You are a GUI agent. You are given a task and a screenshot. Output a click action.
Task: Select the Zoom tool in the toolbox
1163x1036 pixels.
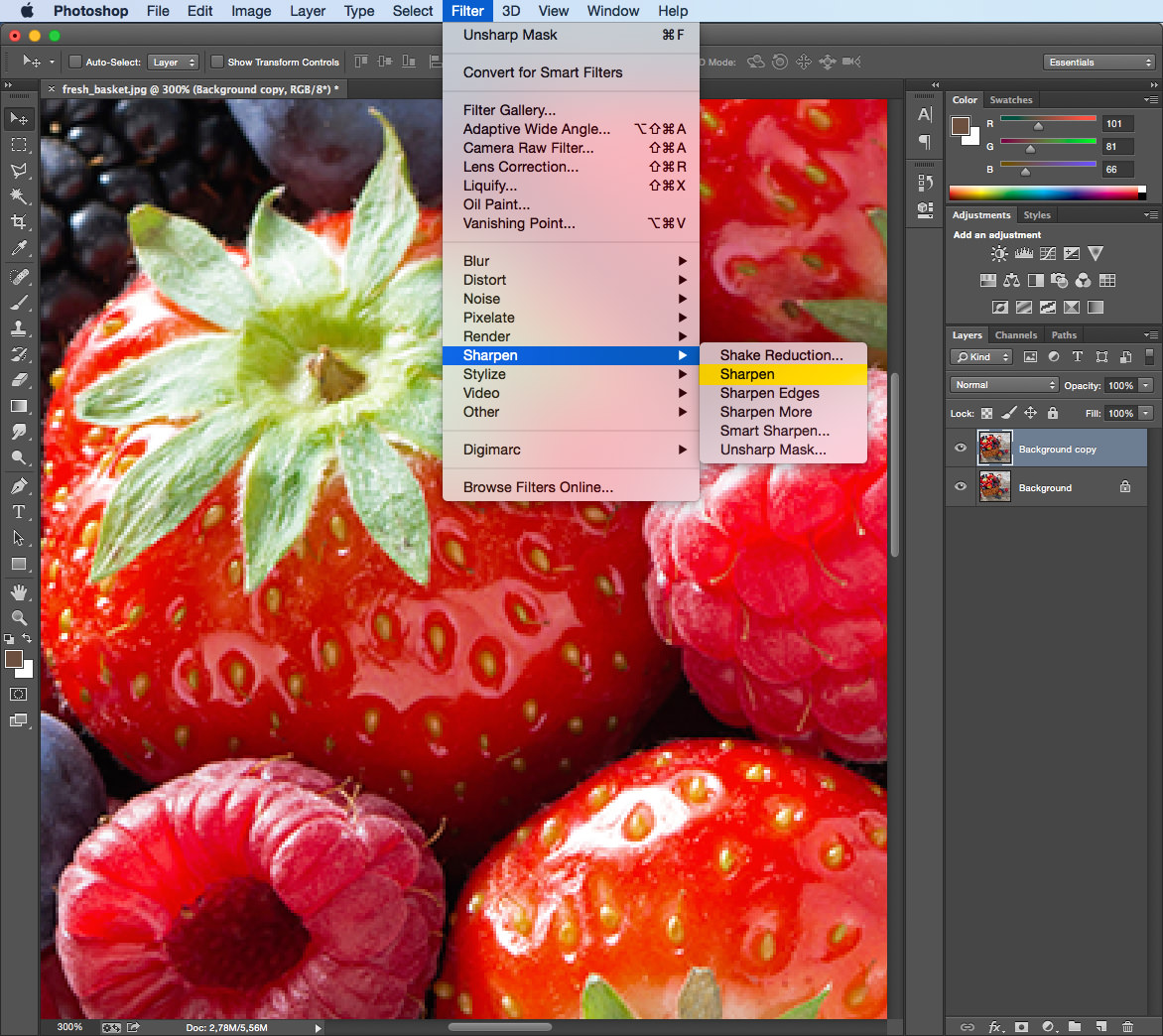pos(19,618)
